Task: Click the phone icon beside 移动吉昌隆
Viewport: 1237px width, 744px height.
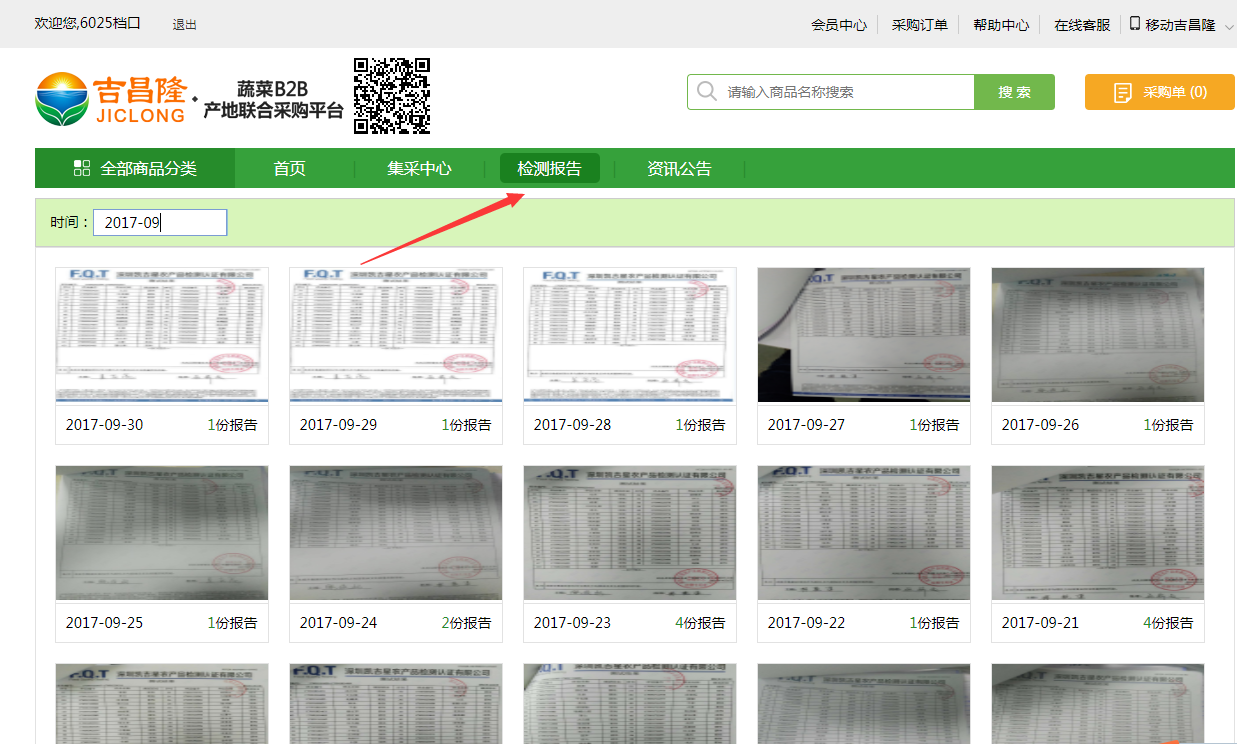Action: tap(1135, 24)
